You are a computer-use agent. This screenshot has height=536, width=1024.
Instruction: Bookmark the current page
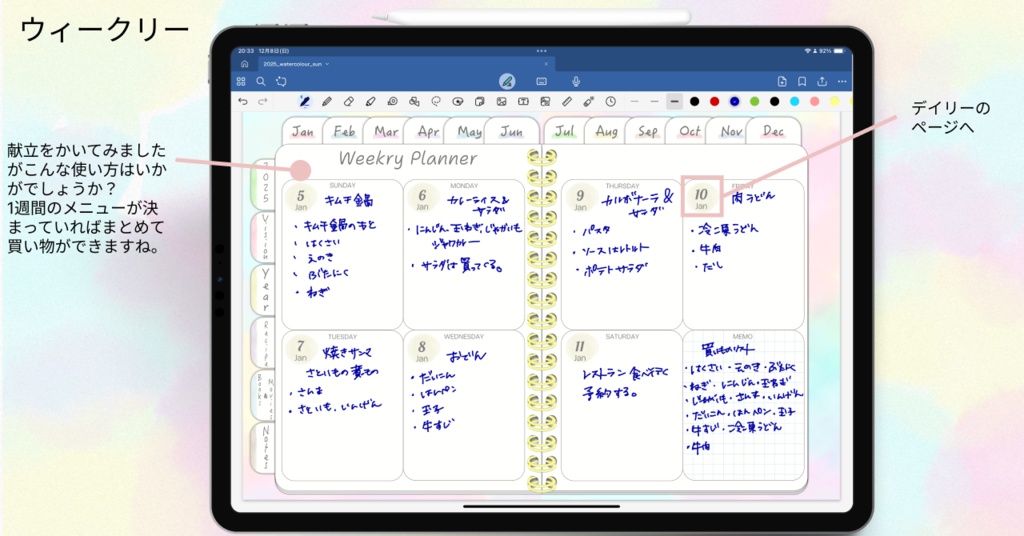point(802,82)
